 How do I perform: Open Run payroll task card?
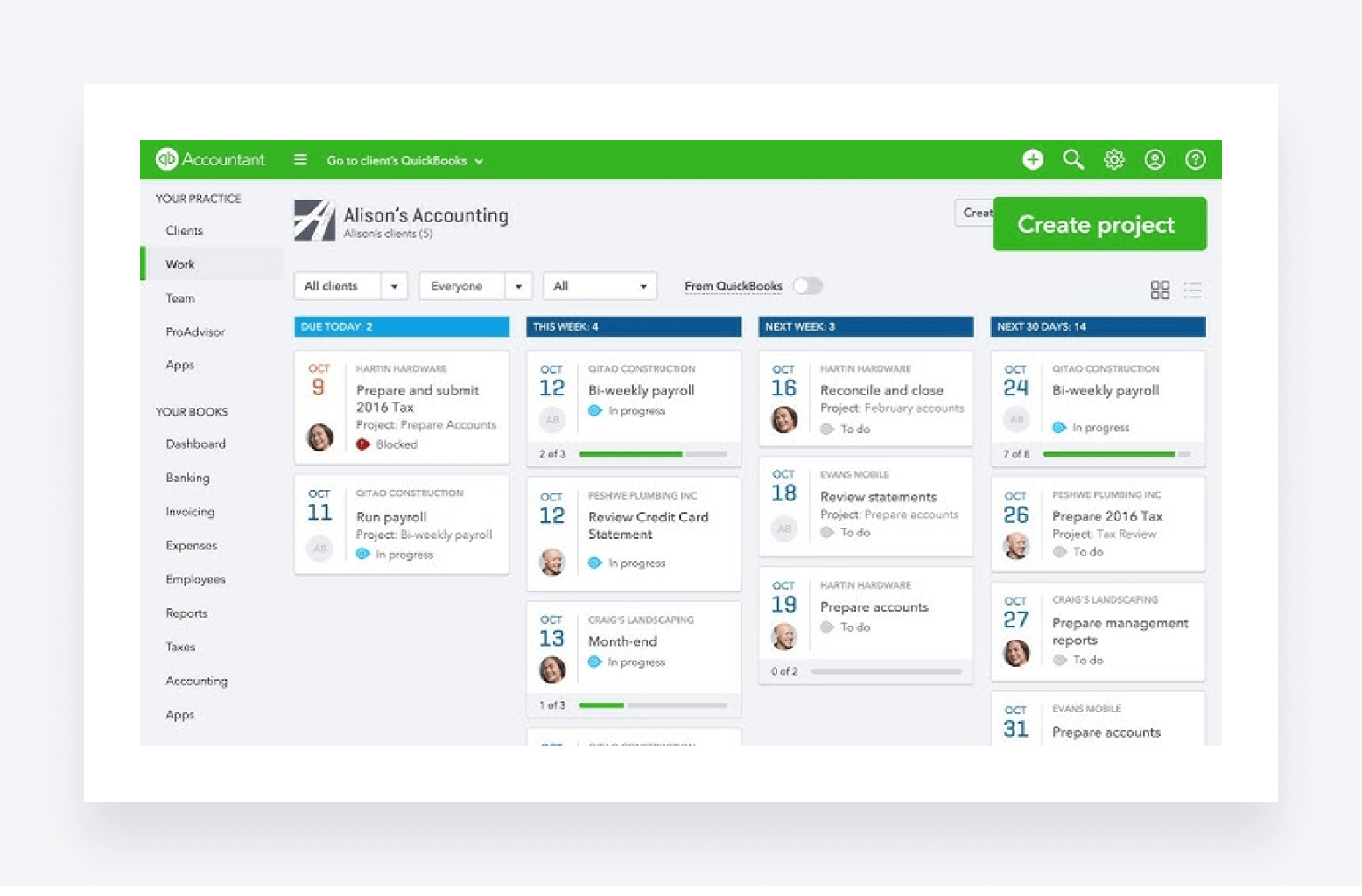(402, 524)
